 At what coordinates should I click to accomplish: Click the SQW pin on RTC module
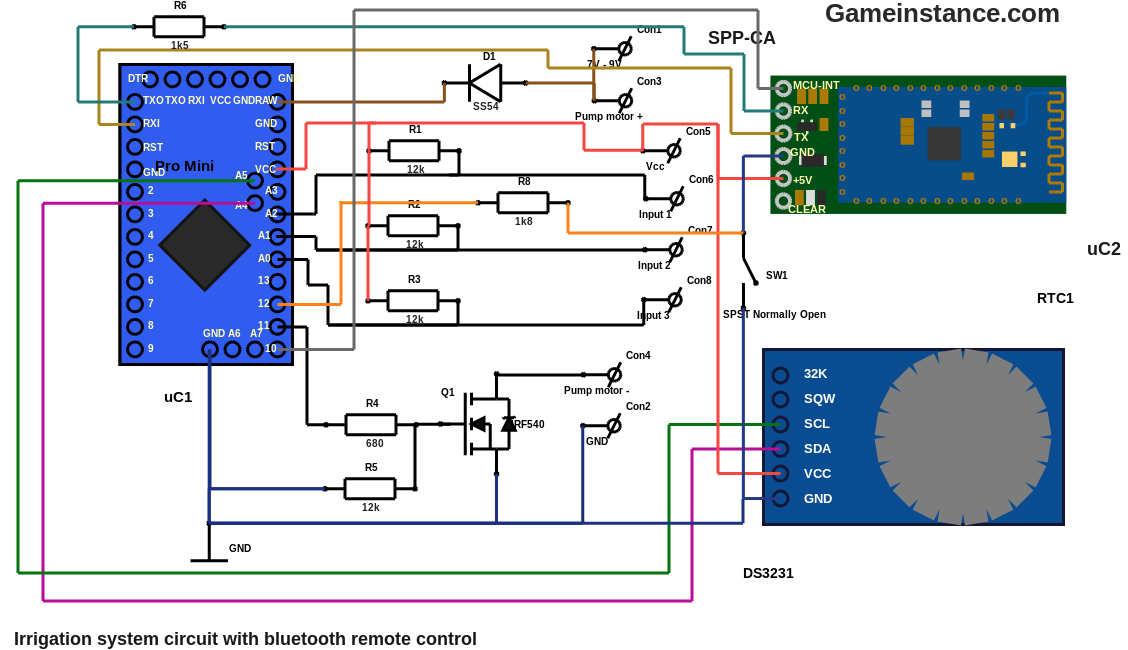tap(781, 399)
